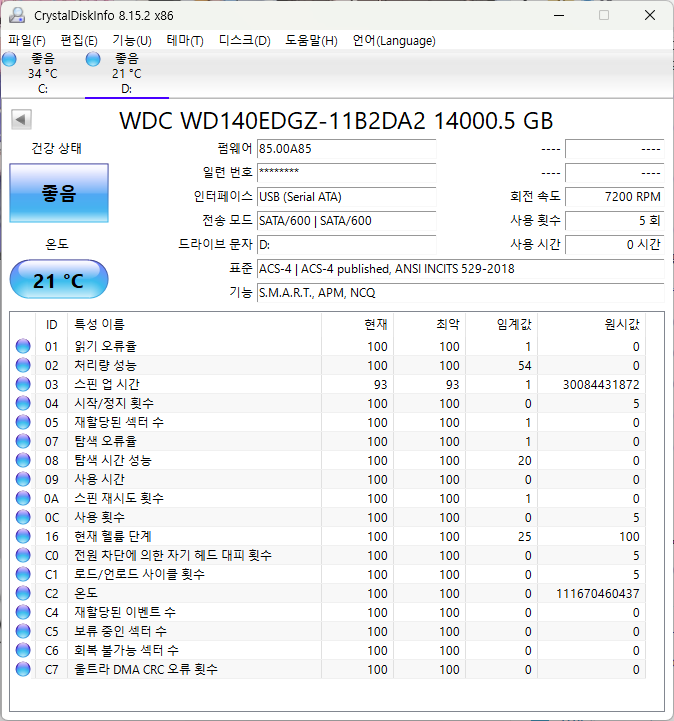
Task: Click status orb for attribute C7 울트라 DMA CRC
Action: (x=23, y=670)
